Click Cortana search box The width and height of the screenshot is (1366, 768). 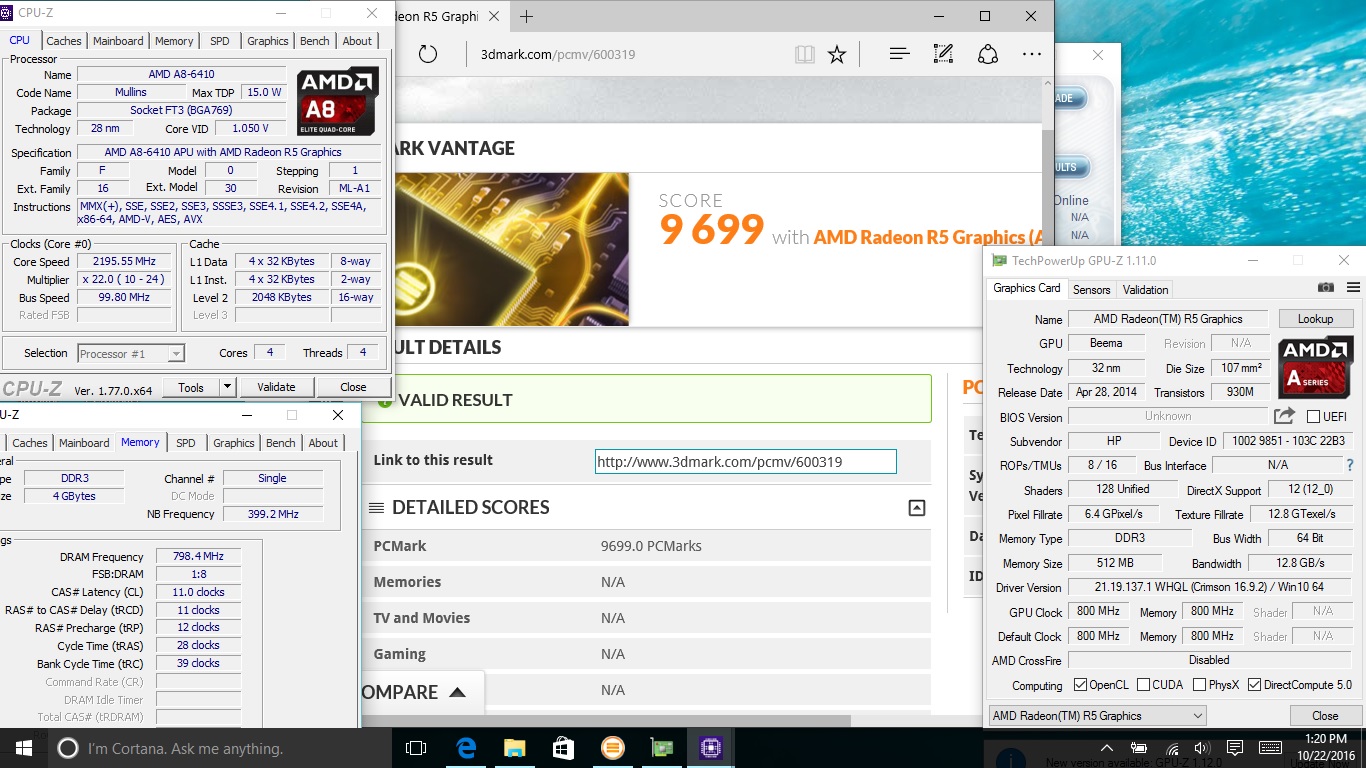point(220,748)
